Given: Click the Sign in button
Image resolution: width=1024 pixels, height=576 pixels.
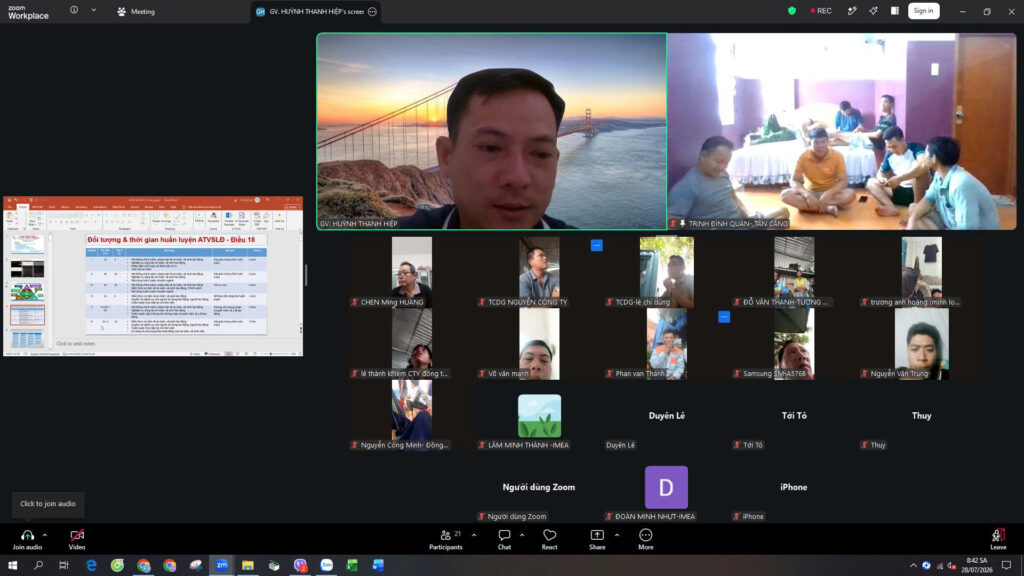Looking at the screenshot, I should pos(923,11).
